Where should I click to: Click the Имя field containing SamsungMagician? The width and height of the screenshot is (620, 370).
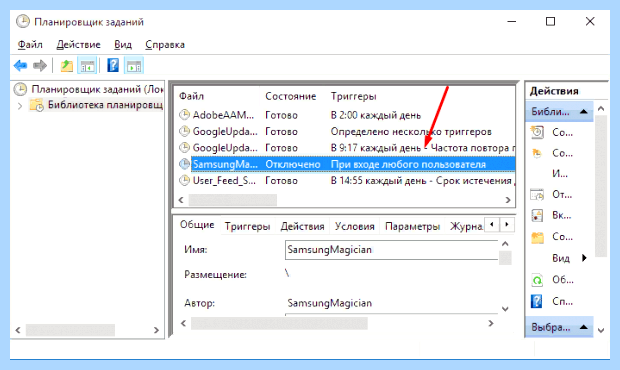[x=391, y=250]
